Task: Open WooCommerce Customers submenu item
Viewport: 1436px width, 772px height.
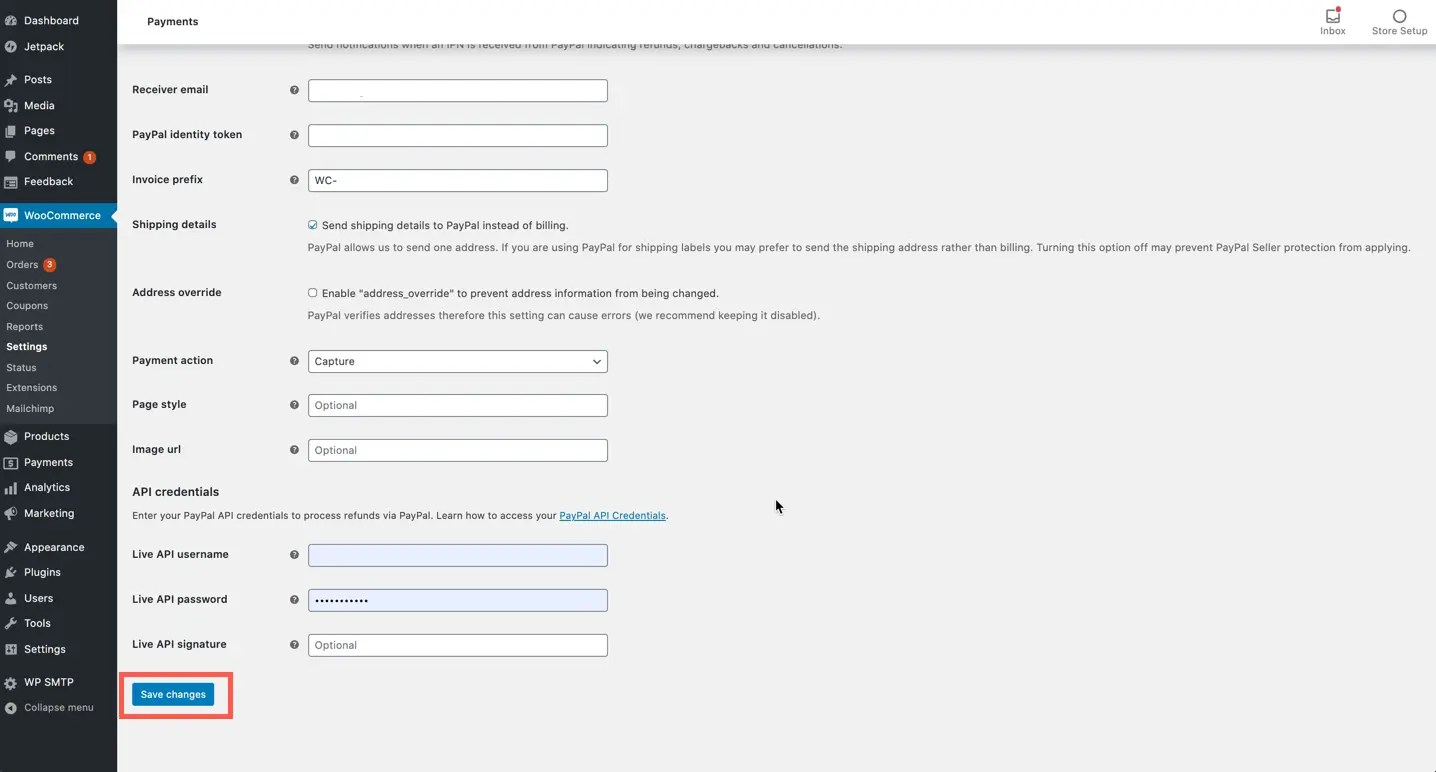Action: (x=31, y=286)
